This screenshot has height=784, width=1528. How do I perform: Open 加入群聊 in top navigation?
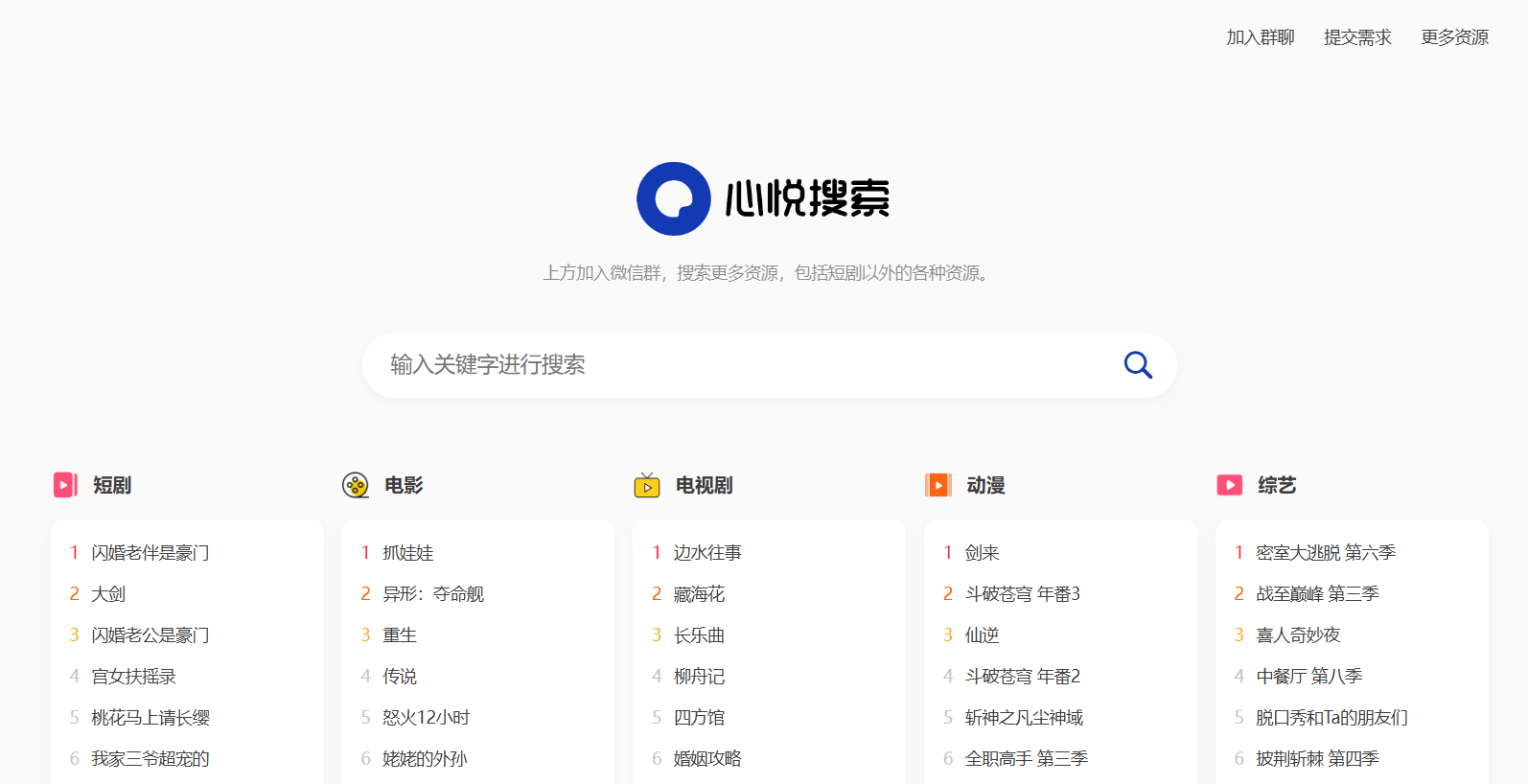[x=1261, y=37]
